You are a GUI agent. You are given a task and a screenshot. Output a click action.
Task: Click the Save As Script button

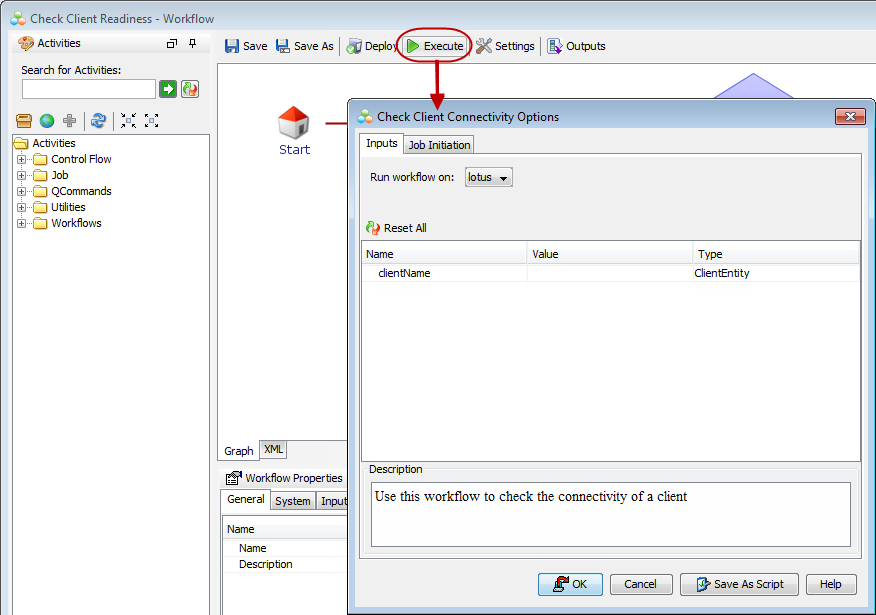(x=739, y=584)
